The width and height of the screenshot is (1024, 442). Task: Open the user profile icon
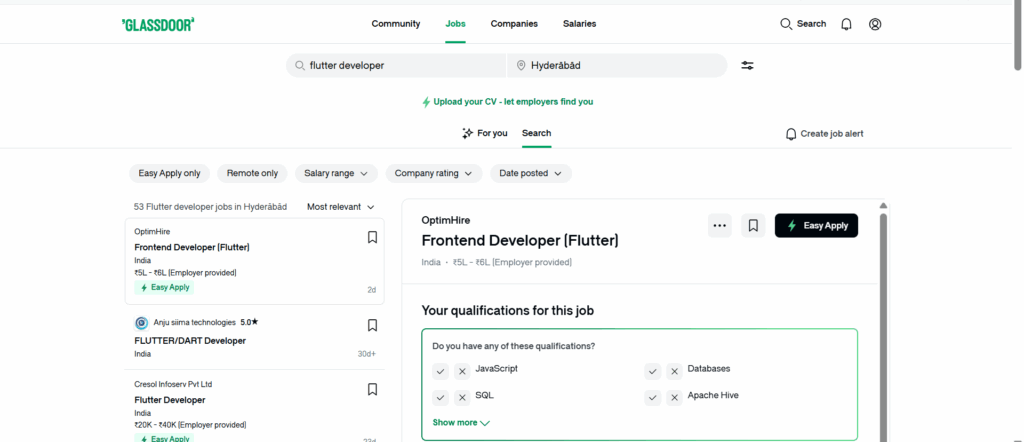(875, 24)
